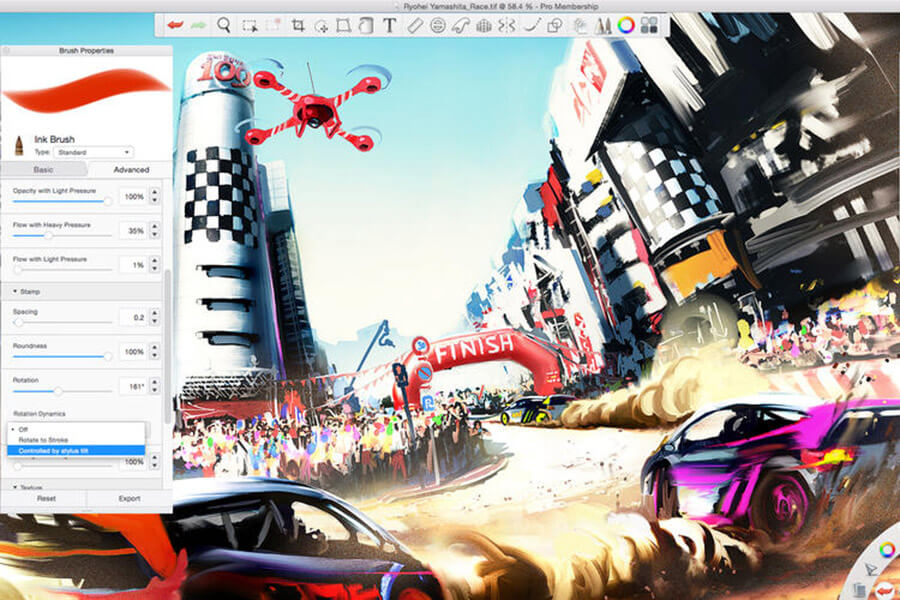The image size is (900, 600).
Task: Select the Perspective Guides tool
Action: coord(484,26)
